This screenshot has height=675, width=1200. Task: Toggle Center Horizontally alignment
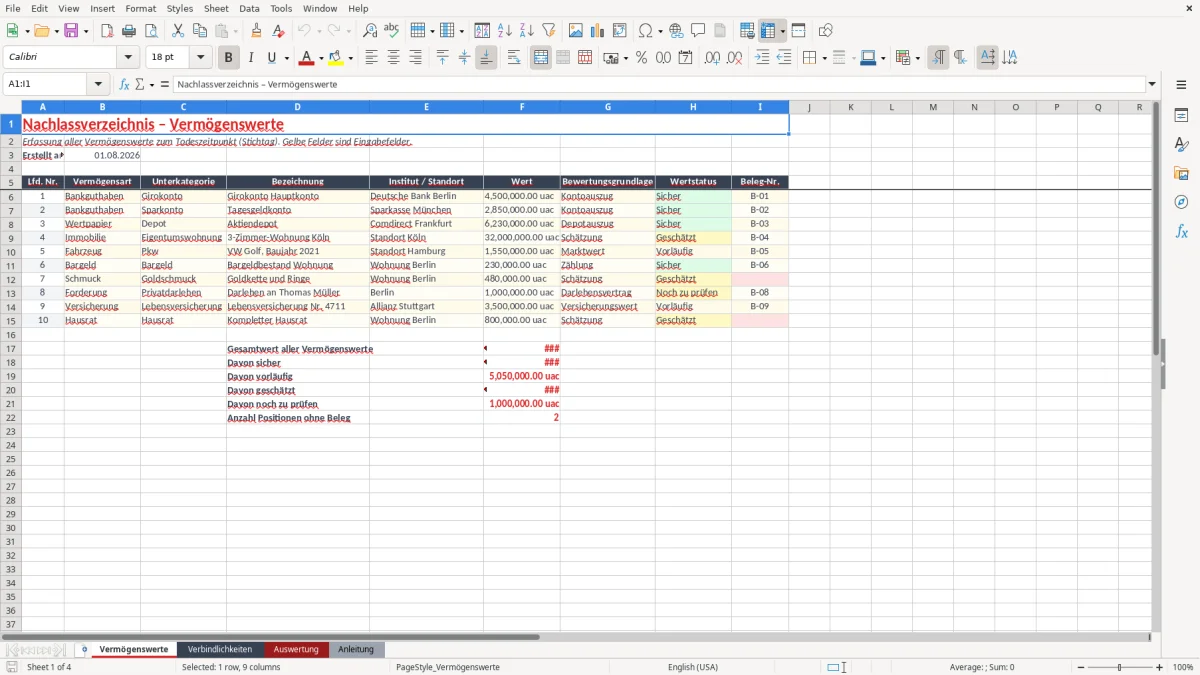394,58
